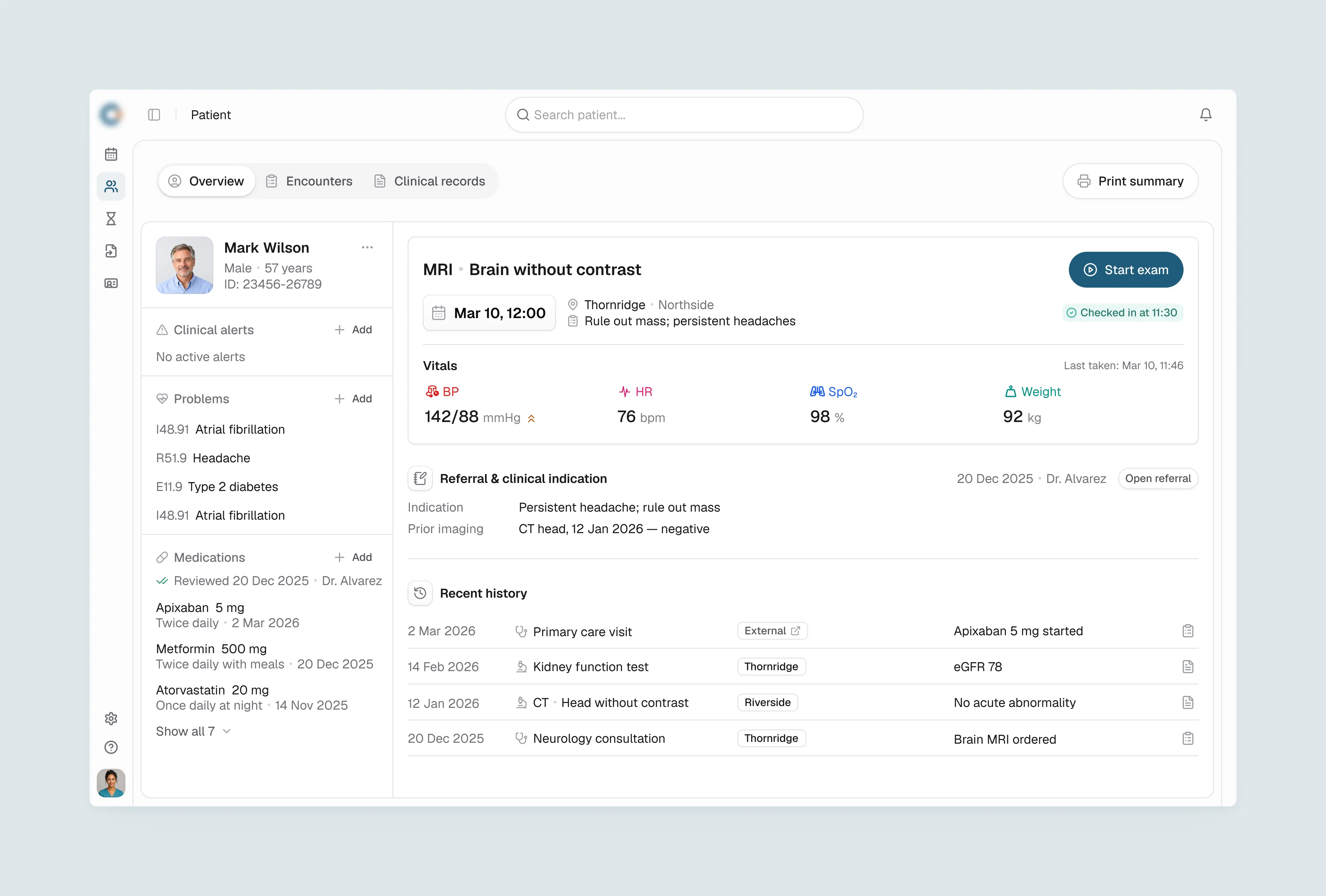Add a new problem
The height and width of the screenshot is (896, 1326).
[x=353, y=398]
